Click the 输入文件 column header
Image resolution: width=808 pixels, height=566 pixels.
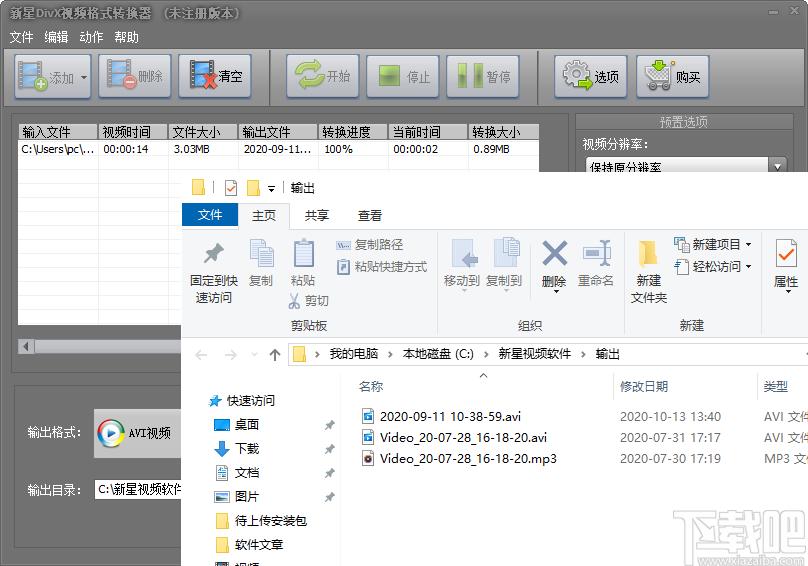[x=58, y=132]
